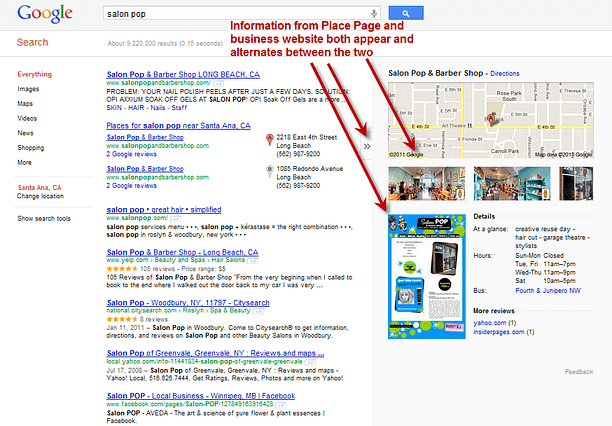Click the Google logo
612x426 pixels.
click(45, 14)
